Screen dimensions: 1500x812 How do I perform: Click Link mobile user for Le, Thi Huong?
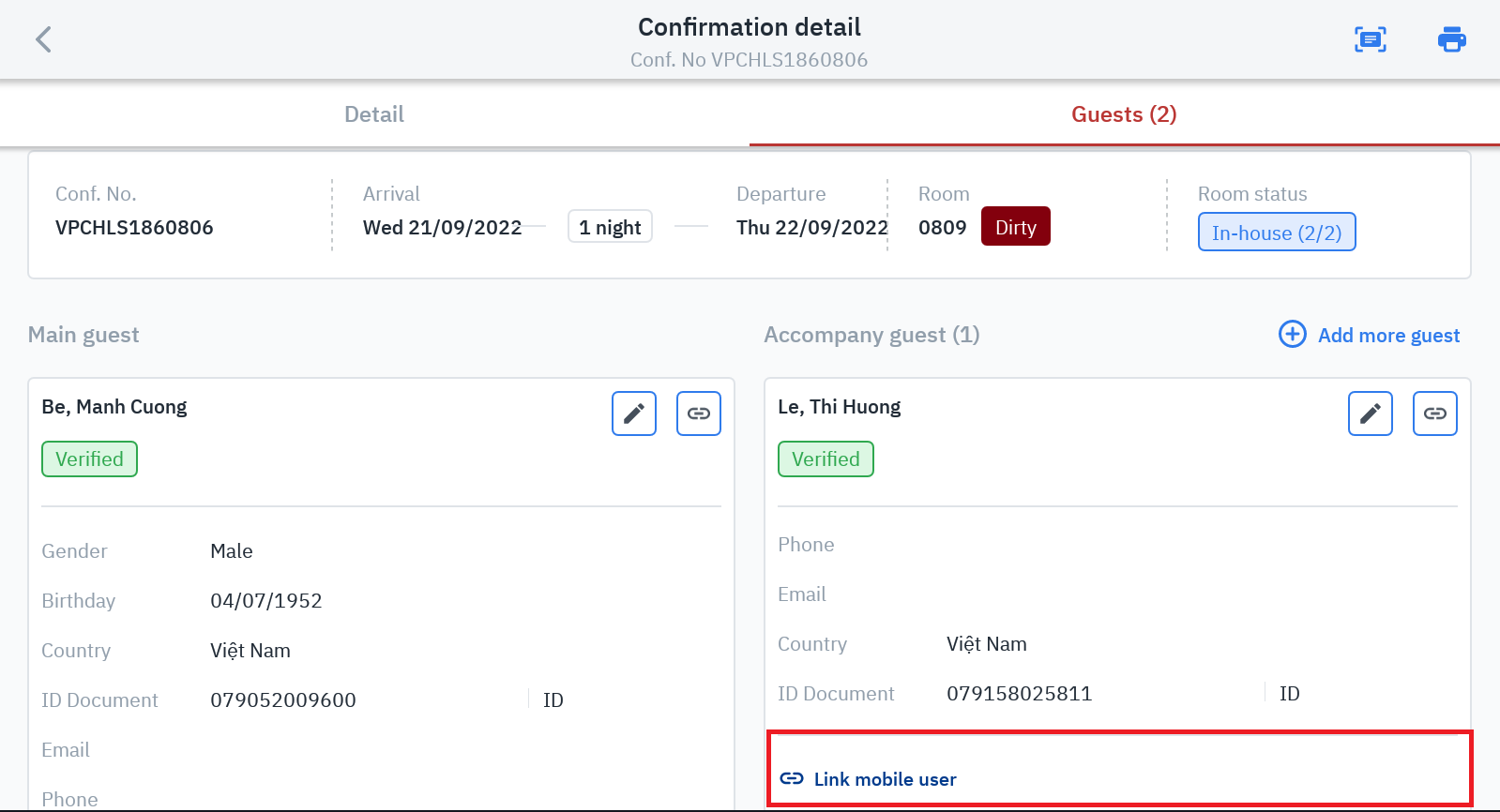pyautogui.click(x=885, y=779)
